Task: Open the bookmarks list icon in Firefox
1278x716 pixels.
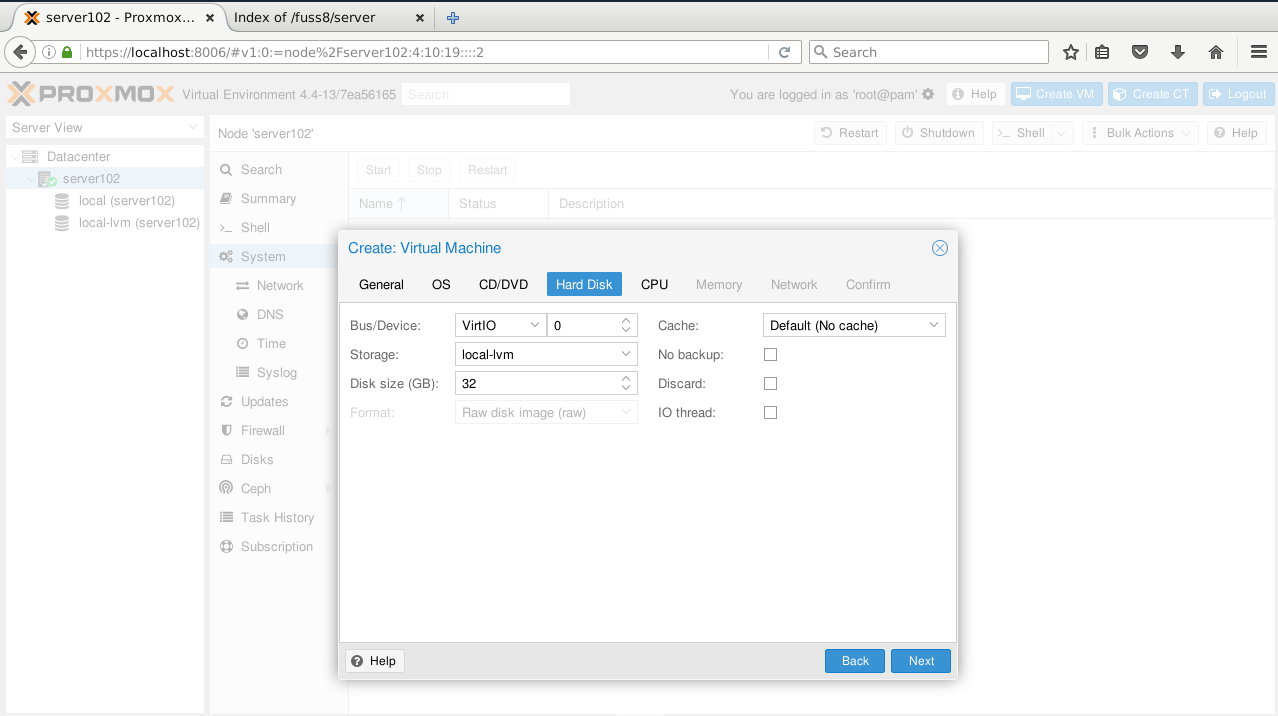Action: pyautogui.click(x=1102, y=52)
